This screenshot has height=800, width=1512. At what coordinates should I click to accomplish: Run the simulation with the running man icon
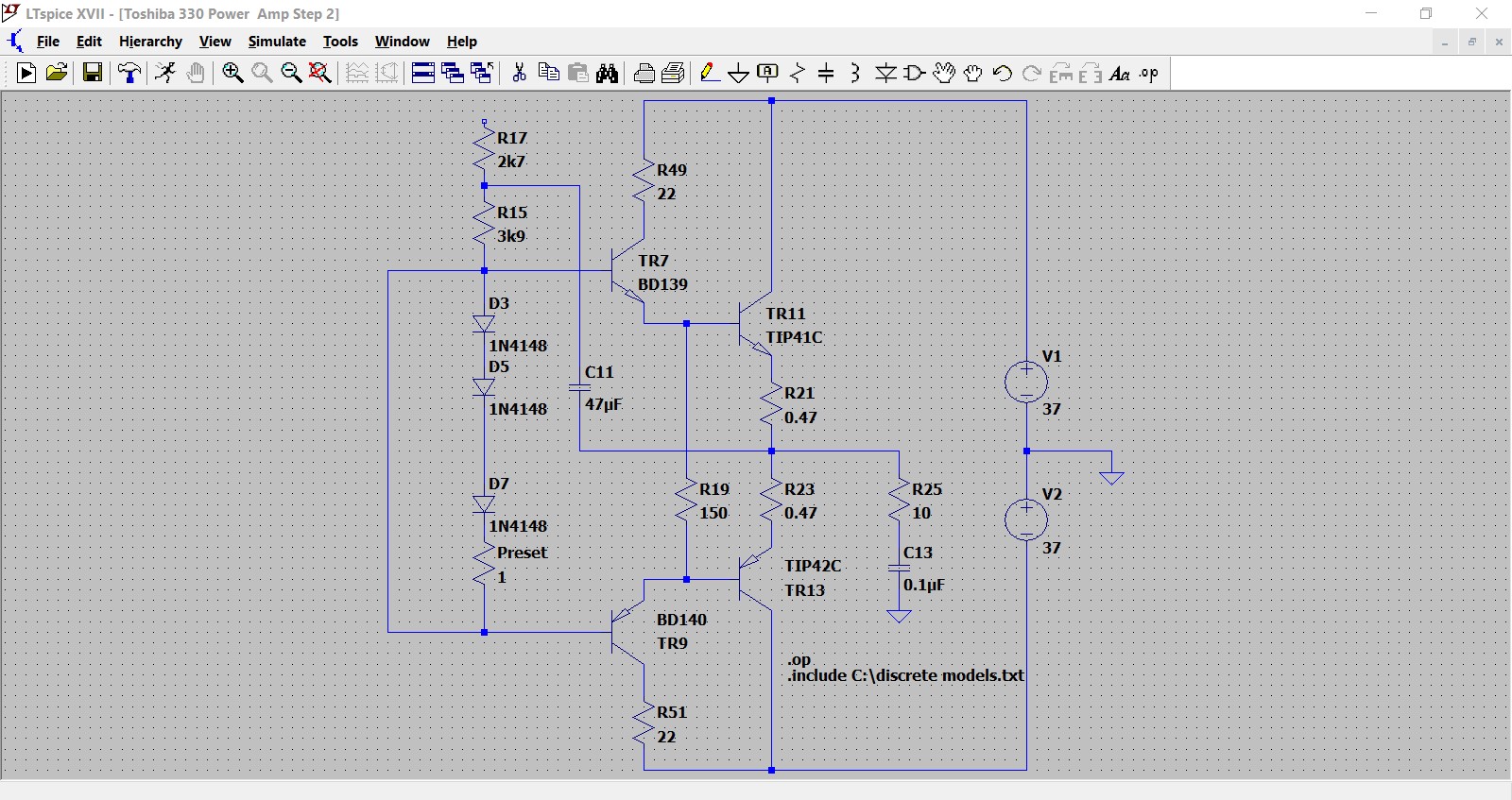click(165, 73)
